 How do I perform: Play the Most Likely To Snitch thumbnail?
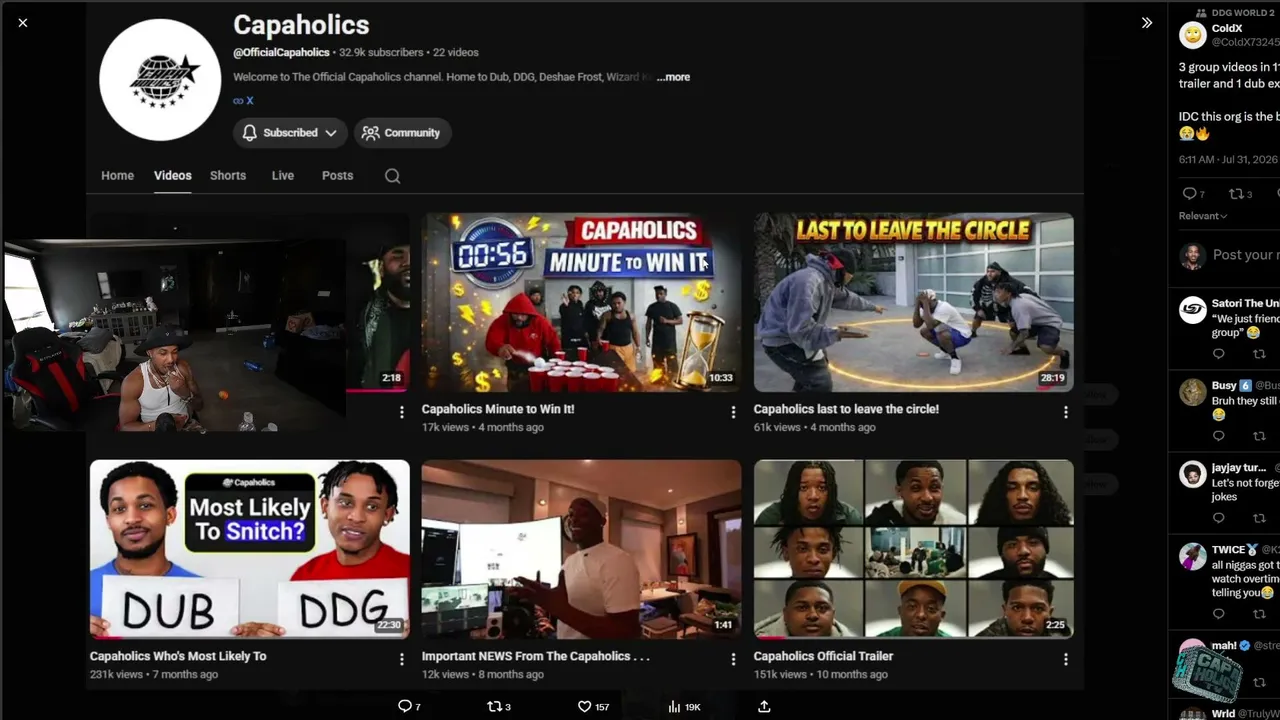[x=250, y=549]
